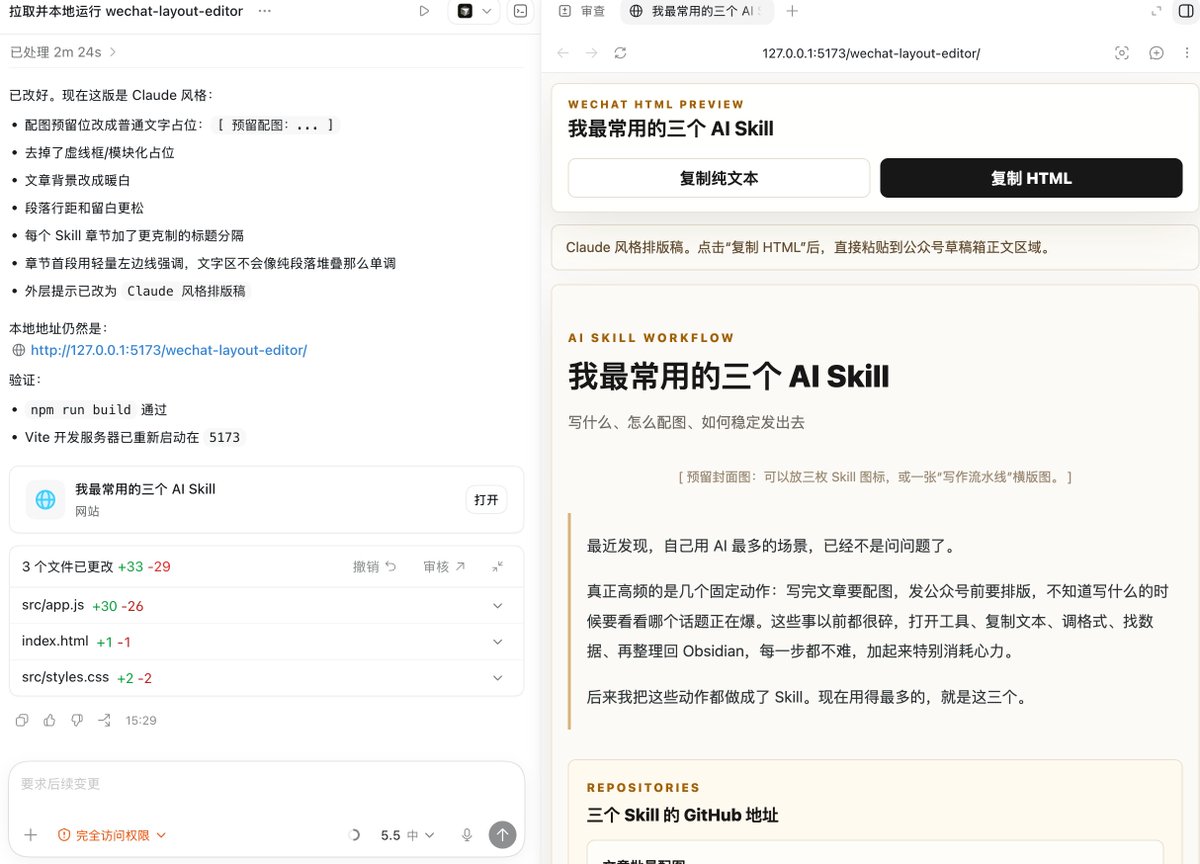Click the src/styles.css file name
Image resolution: width=1200 pixels, height=864 pixels.
coord(65,678)
